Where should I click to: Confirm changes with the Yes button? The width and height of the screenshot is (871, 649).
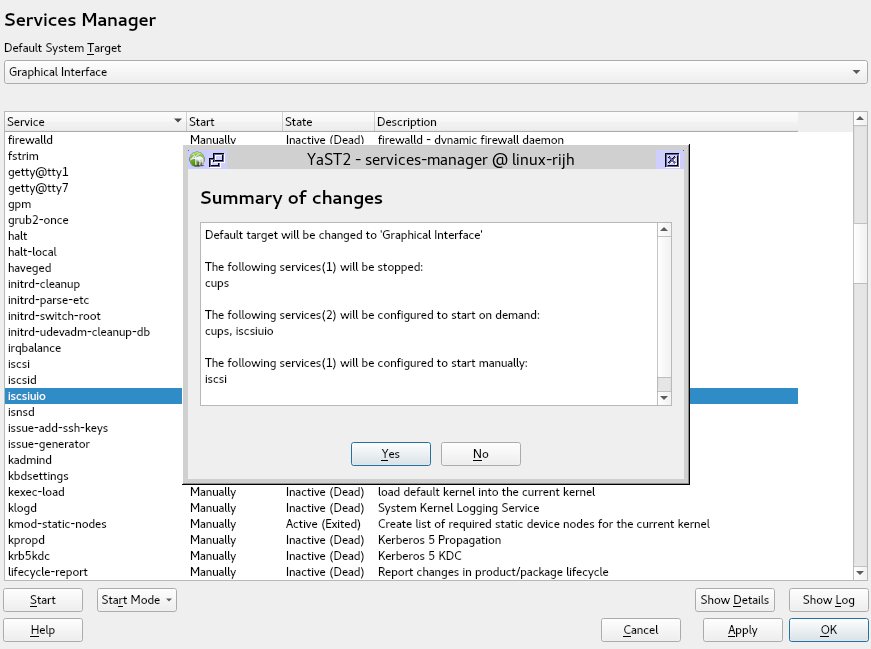(391, 454)
